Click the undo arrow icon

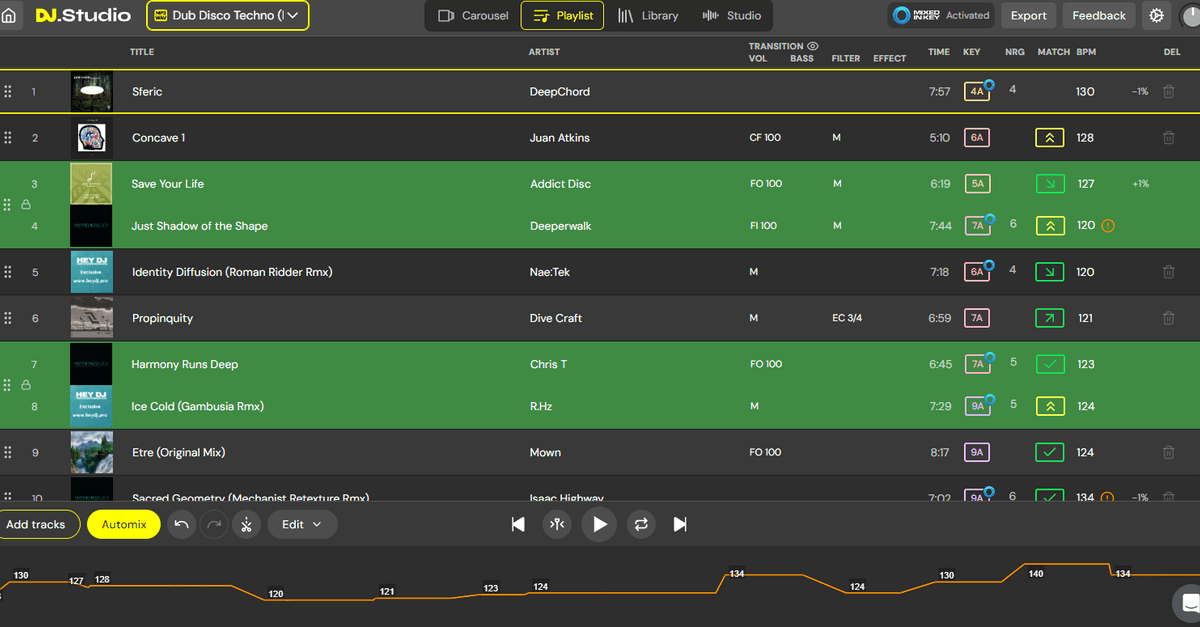pos(181,524)
